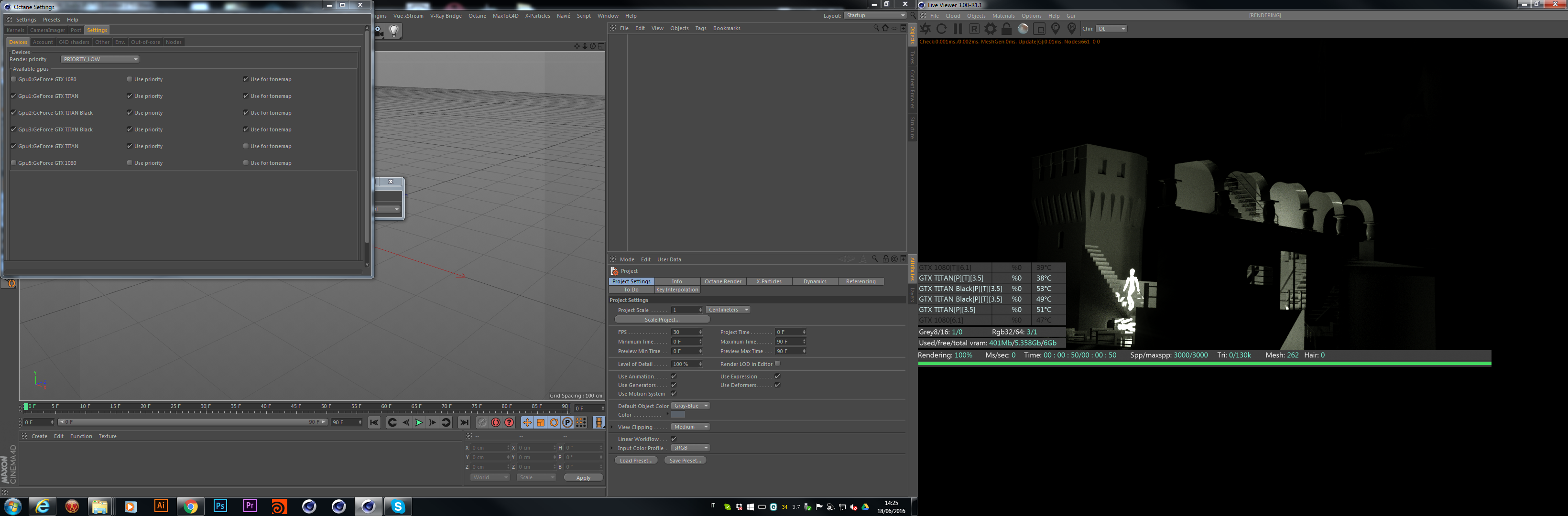Open Live Viewer settings gear icon
Screen dimensions: 1568x516
pyautogui.click(x=991, y=29)
